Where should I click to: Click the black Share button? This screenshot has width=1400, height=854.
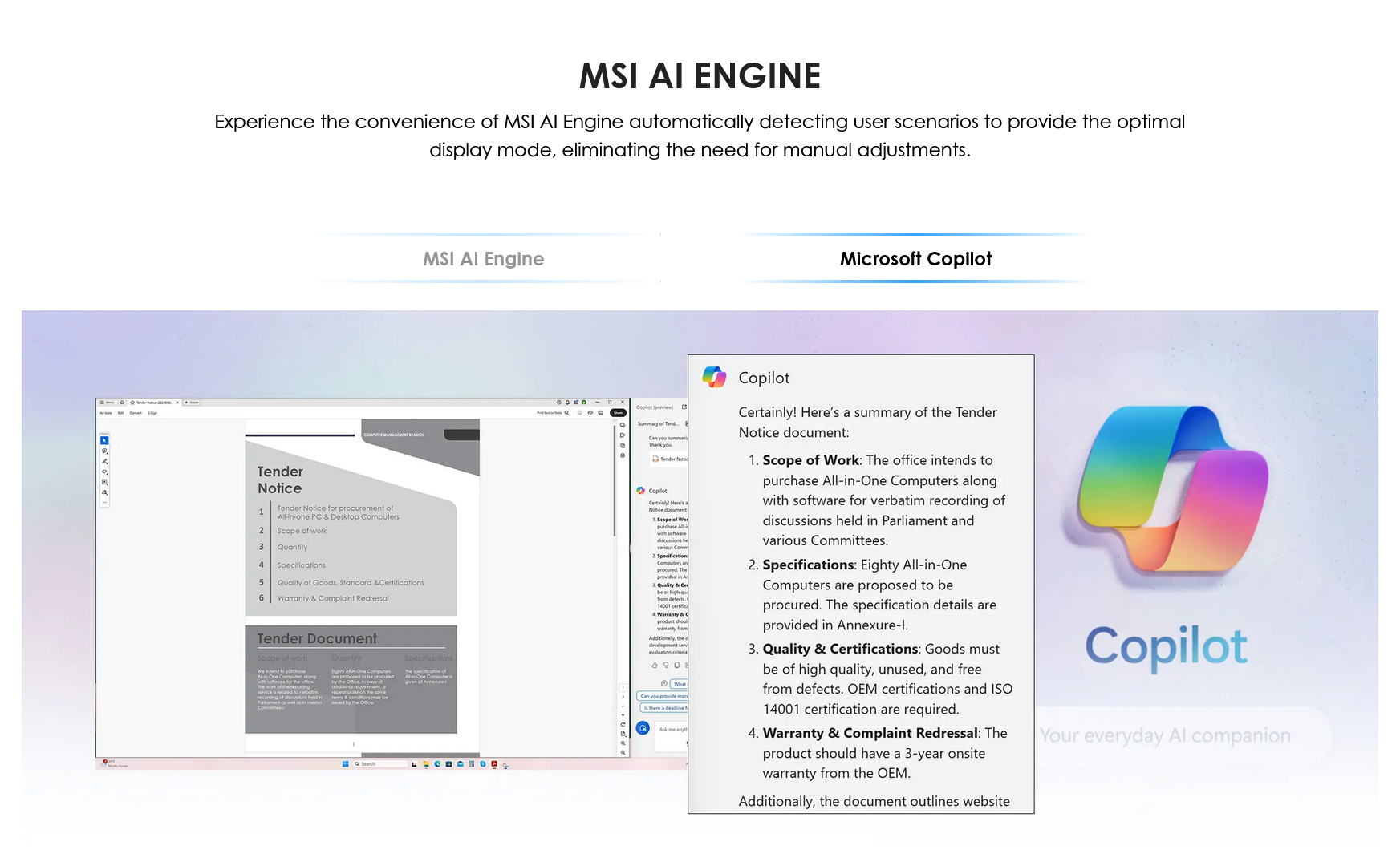tap(618, 413)
